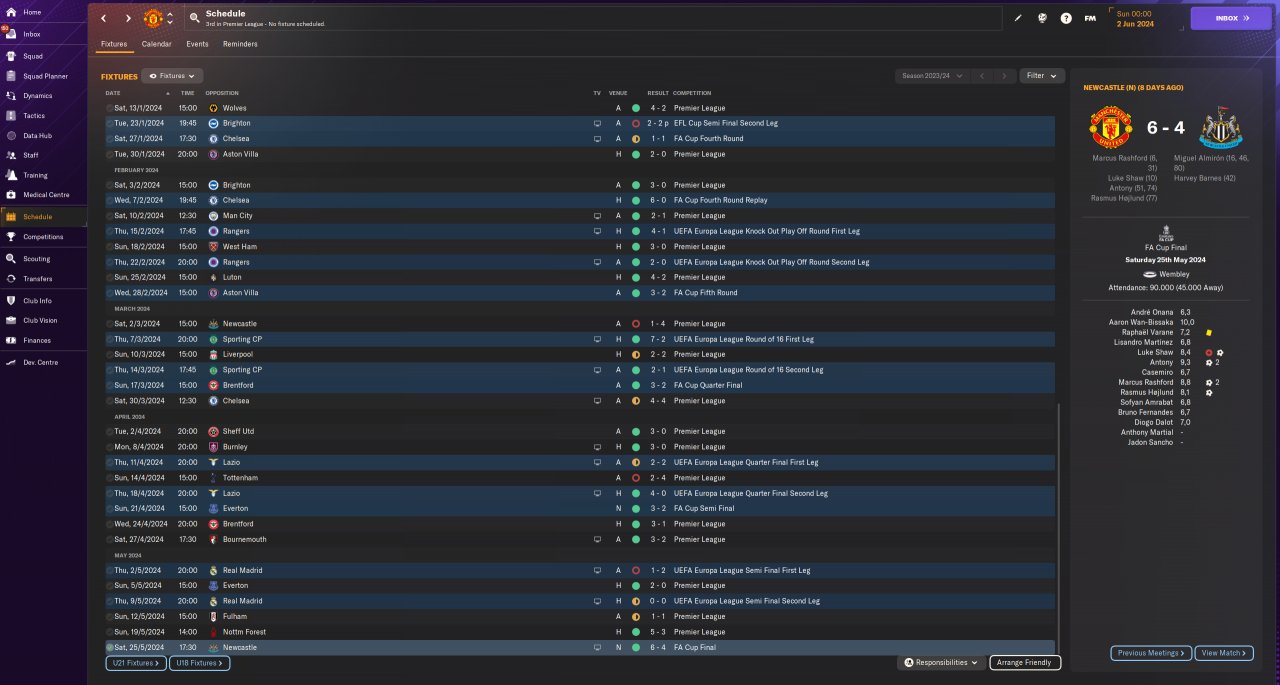Open Medical Centre in sidebar
1280x685 pixels.
point(46,195)
